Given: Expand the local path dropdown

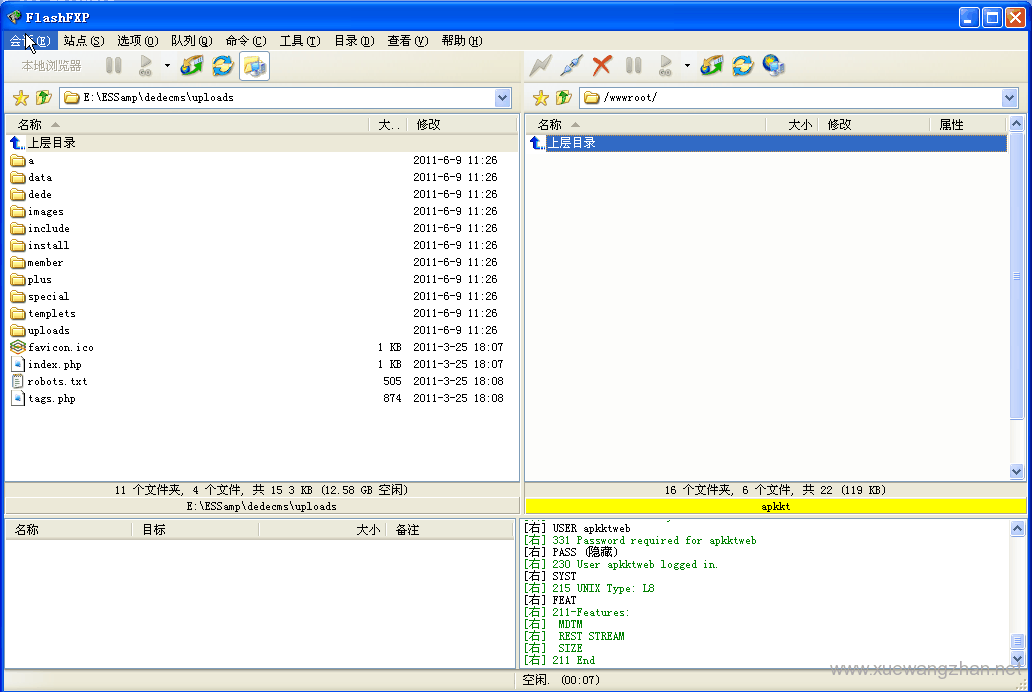Looking at the screenshot, I should pyautogui.click(x=503, y=98).
